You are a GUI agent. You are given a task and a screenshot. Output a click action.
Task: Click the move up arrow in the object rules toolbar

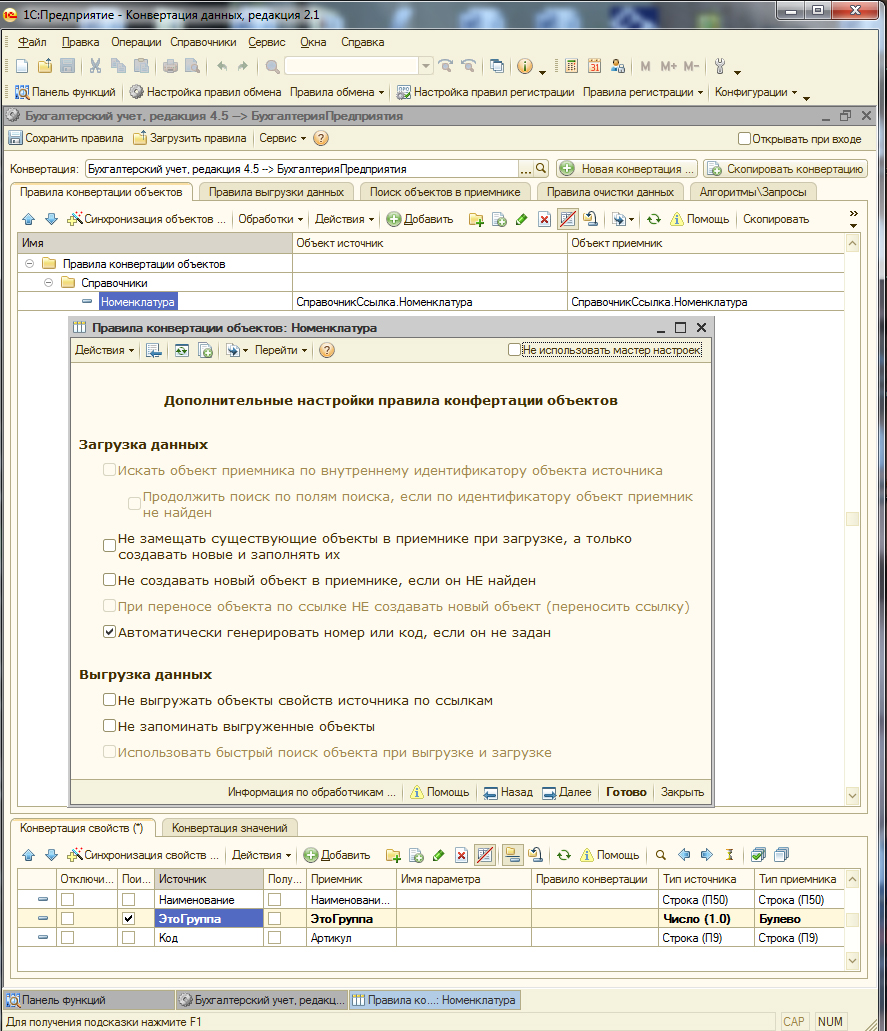point(28,219)
